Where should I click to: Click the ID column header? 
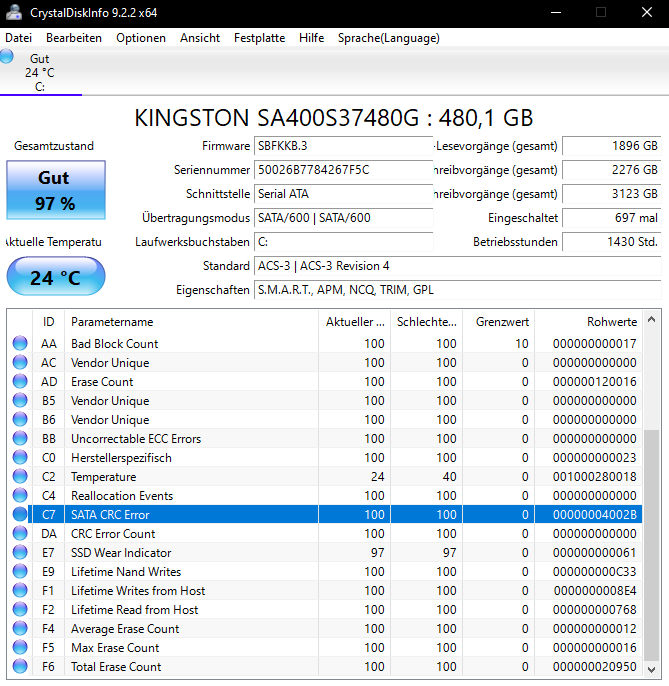49,322
